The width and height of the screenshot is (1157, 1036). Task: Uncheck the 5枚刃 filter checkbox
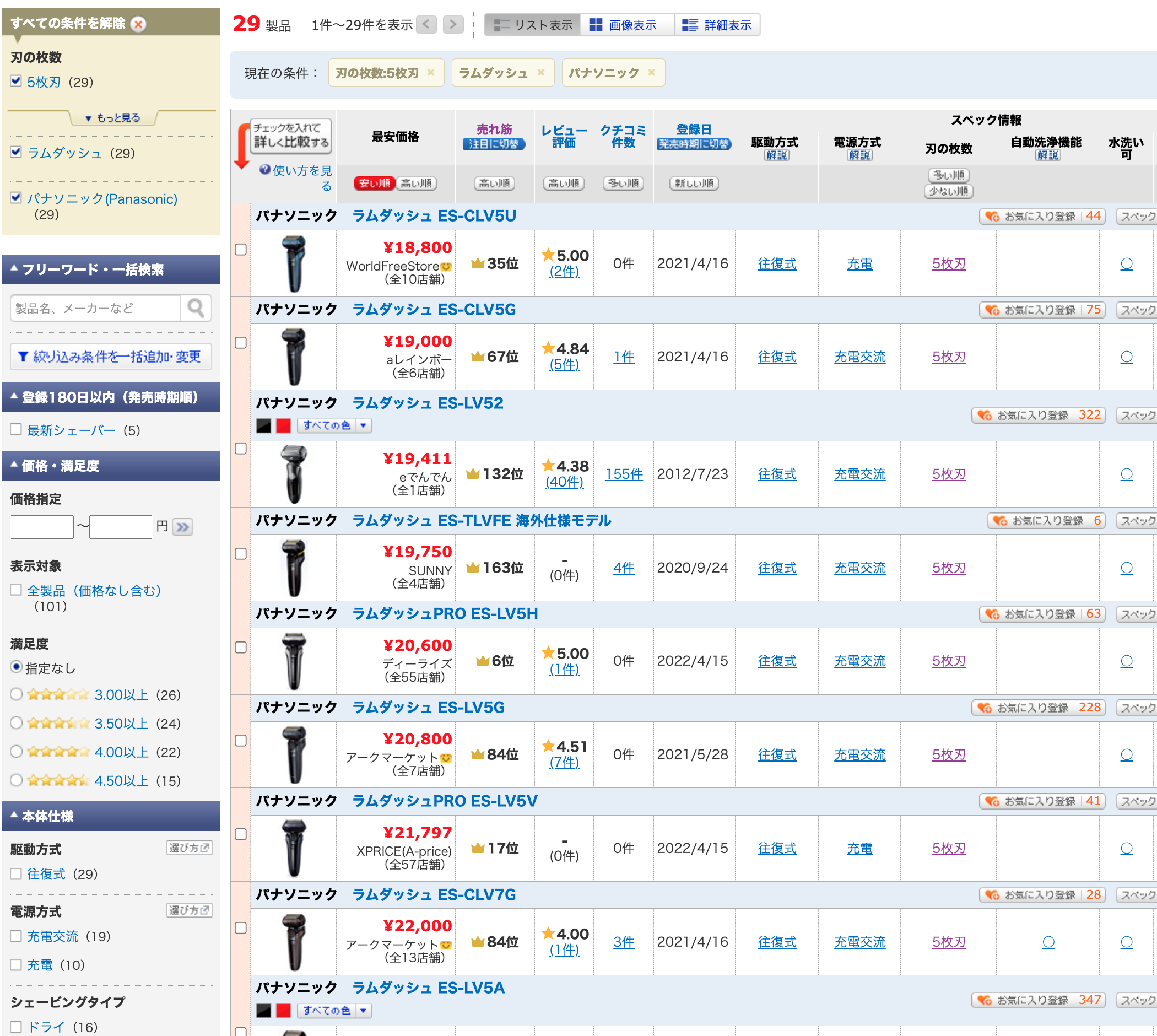[x=16, y=81]
